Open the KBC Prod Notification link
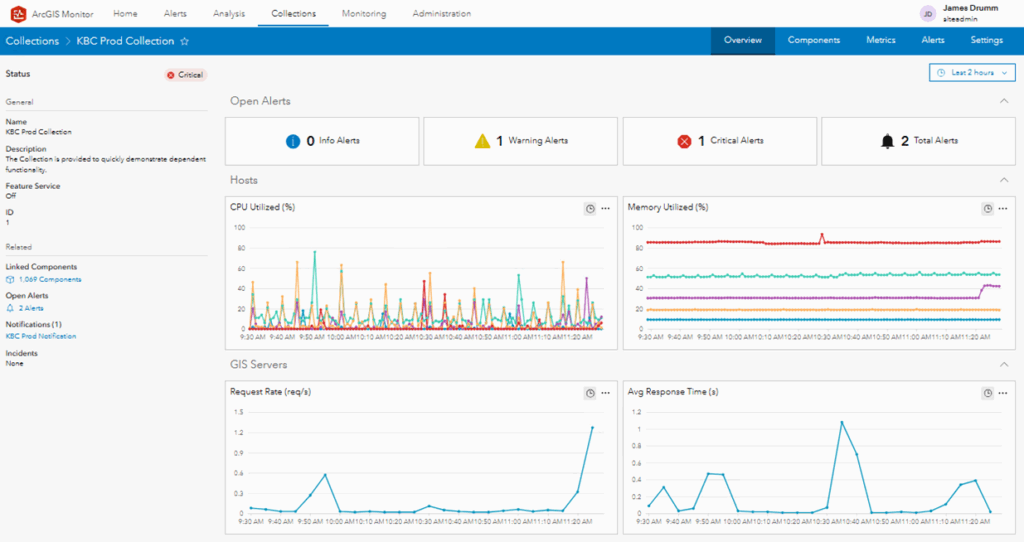 40,336
